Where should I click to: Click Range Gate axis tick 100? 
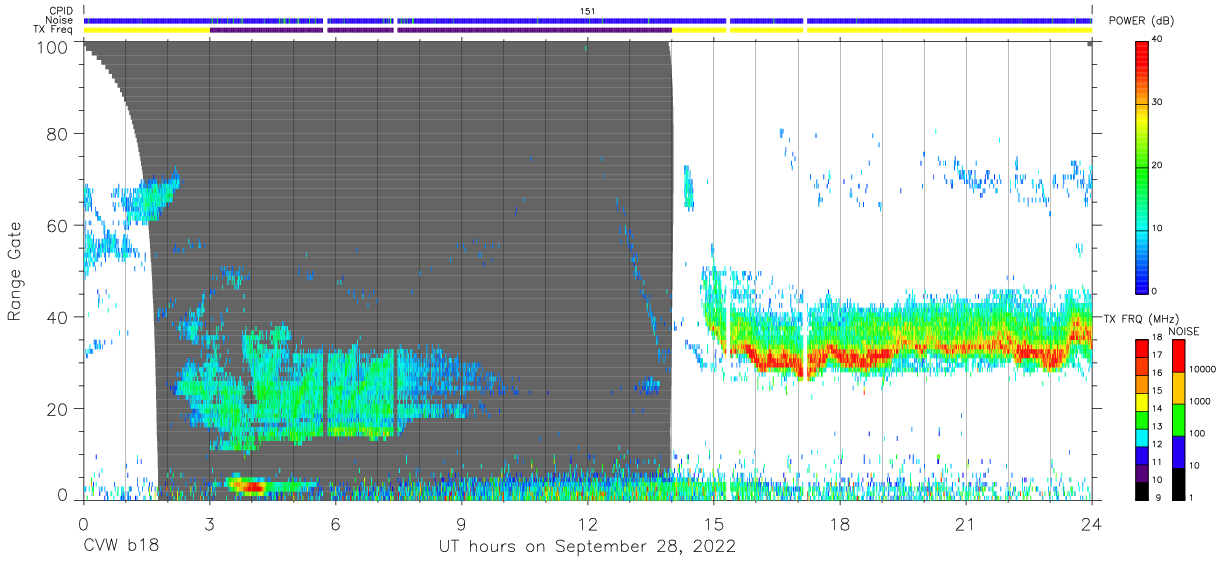(52, 47)
